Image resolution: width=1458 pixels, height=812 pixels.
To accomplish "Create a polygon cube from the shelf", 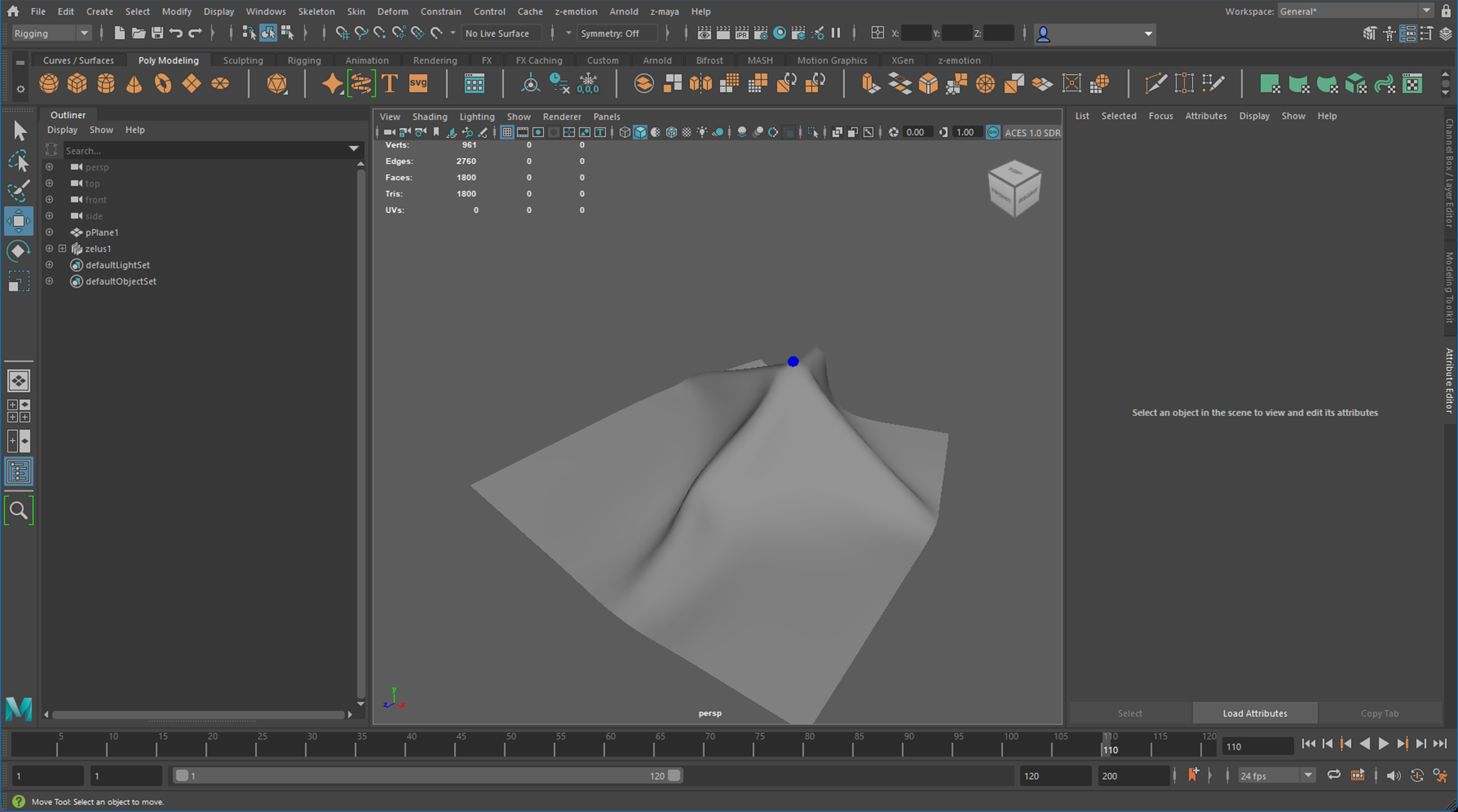I will [x=77, y=84].
